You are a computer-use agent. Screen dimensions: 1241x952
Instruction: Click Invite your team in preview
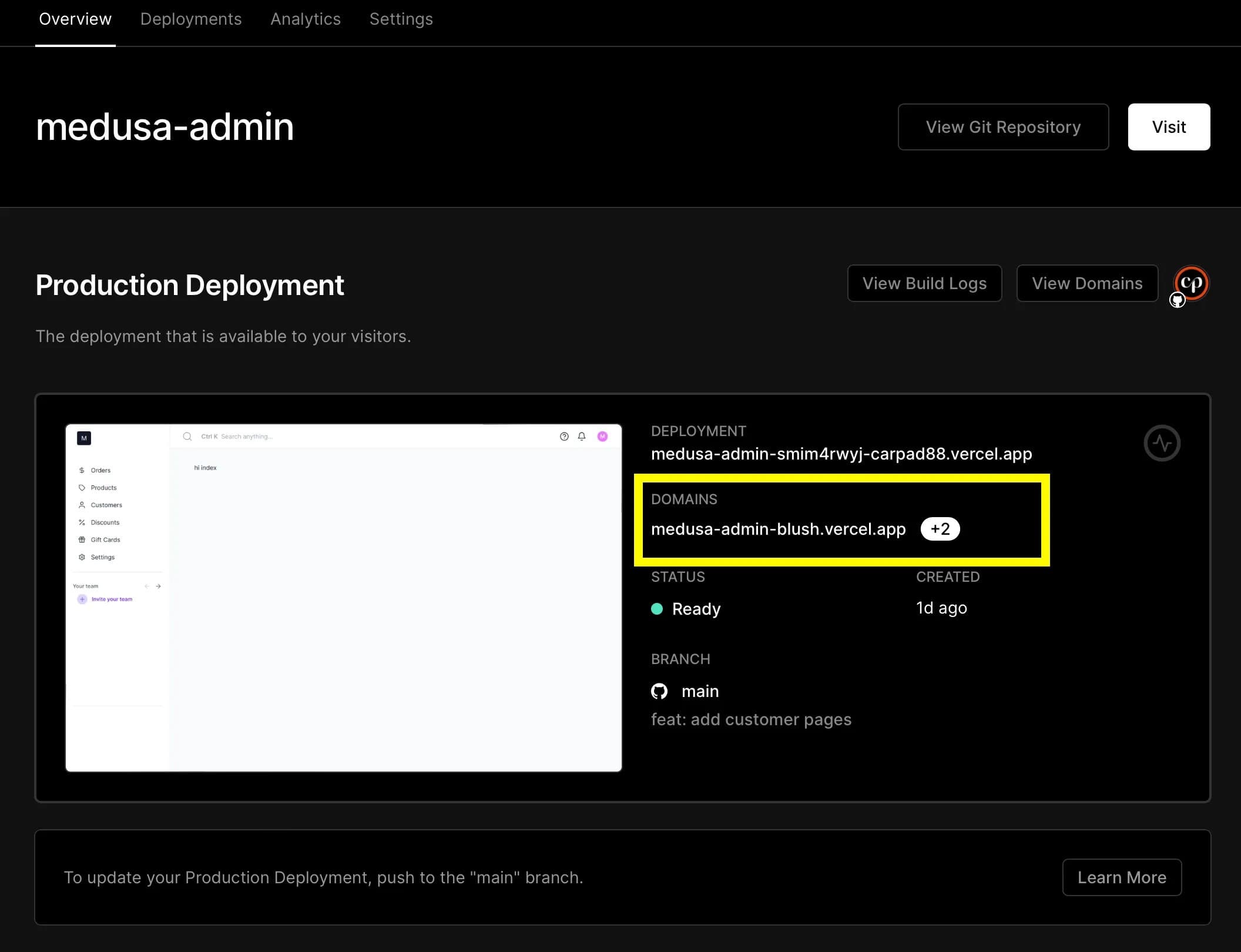[x=112, y=599]
